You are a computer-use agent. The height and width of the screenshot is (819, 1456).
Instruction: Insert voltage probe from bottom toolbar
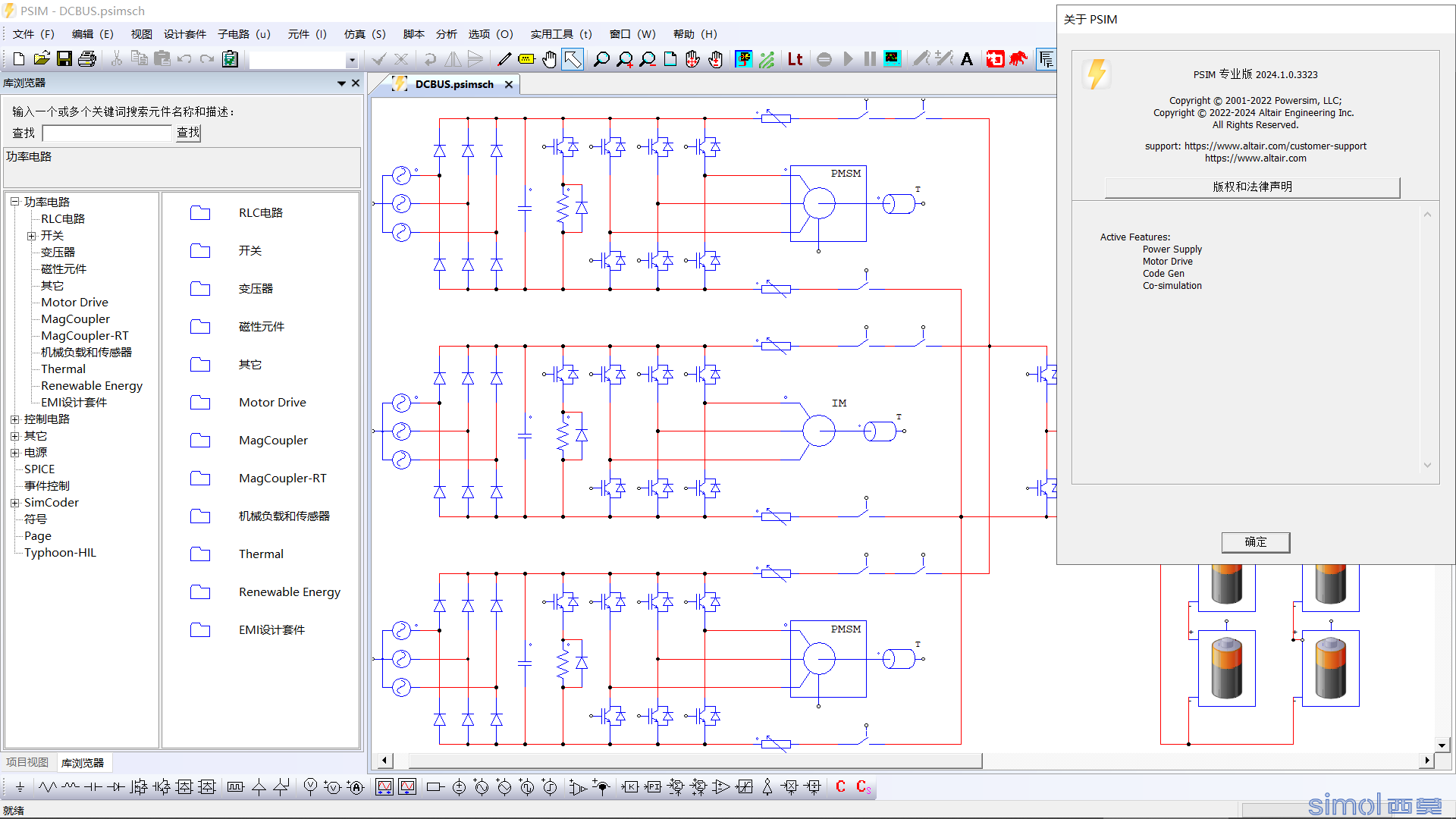(x=310, y=787)
